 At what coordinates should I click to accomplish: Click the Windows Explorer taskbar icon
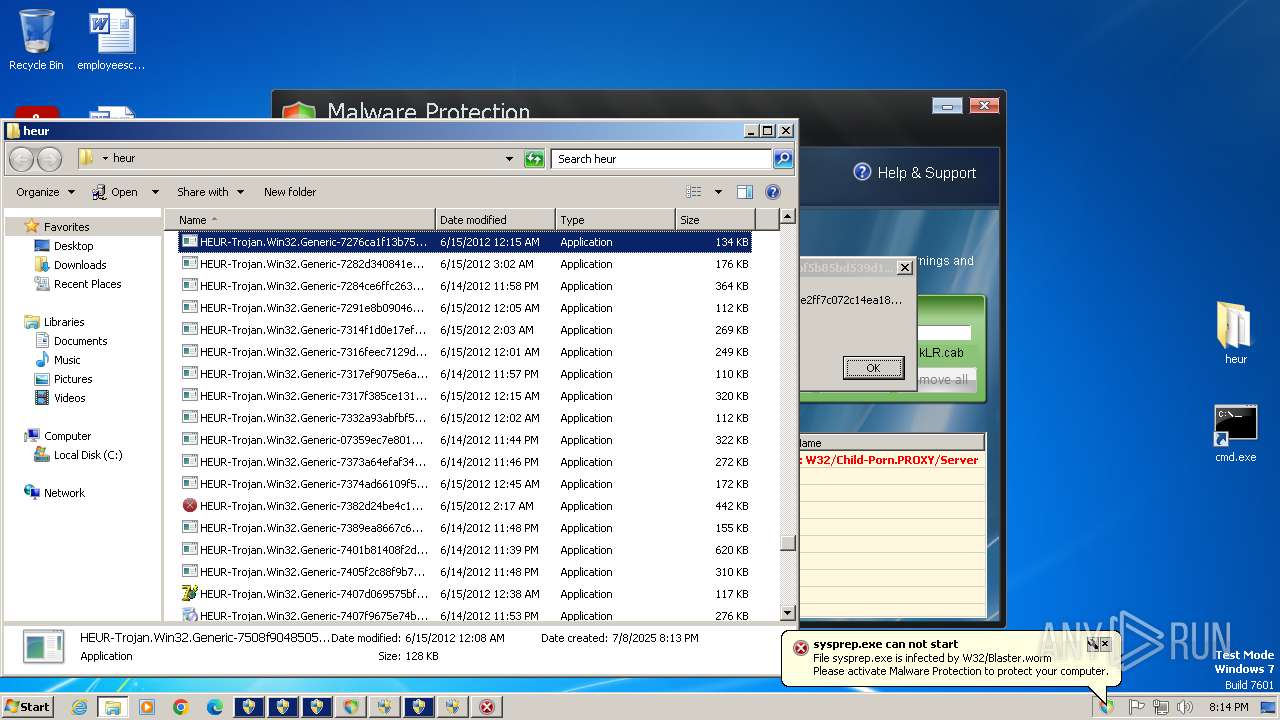pos(112,707)
